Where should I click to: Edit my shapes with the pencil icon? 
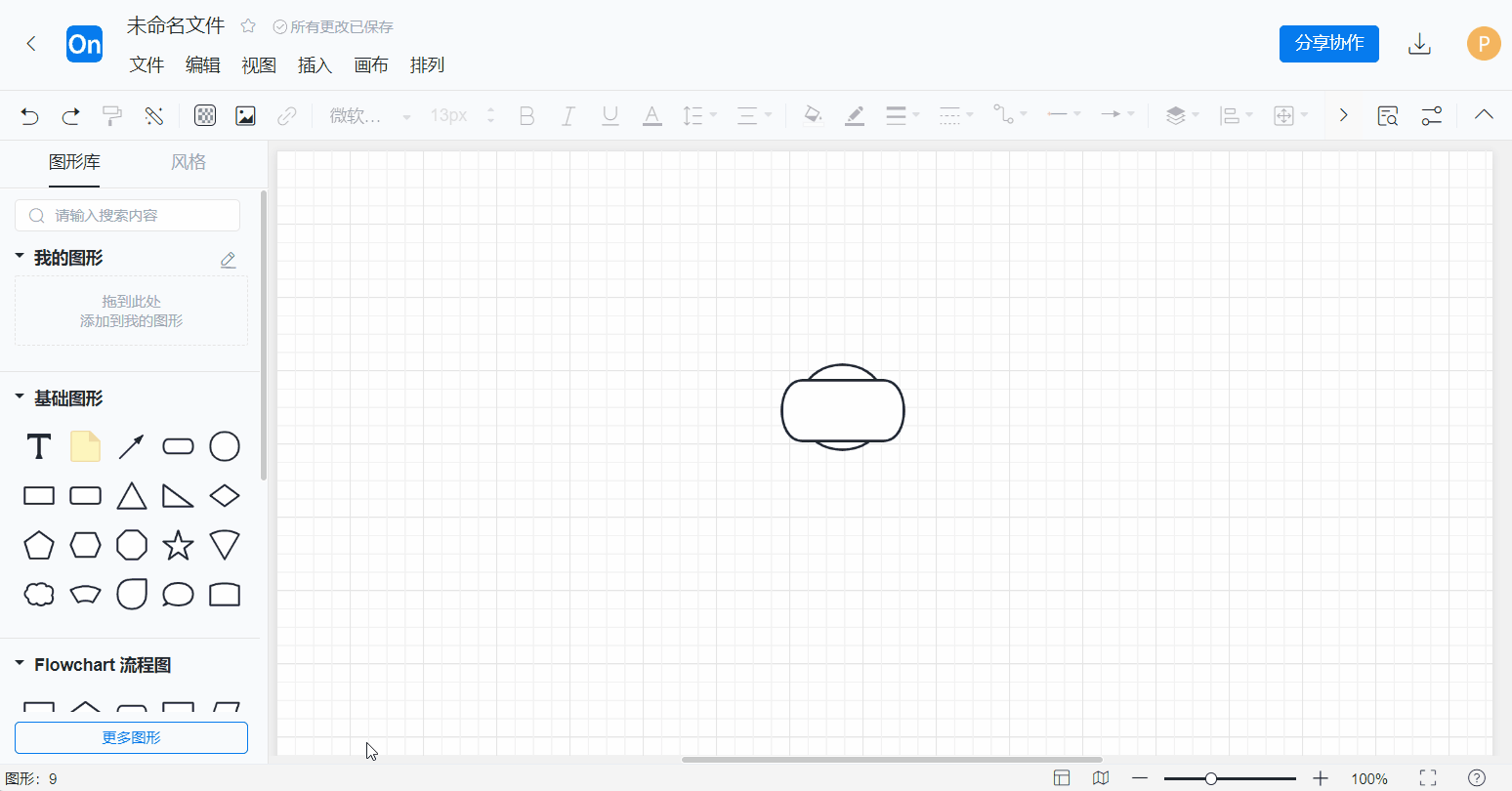228,260
